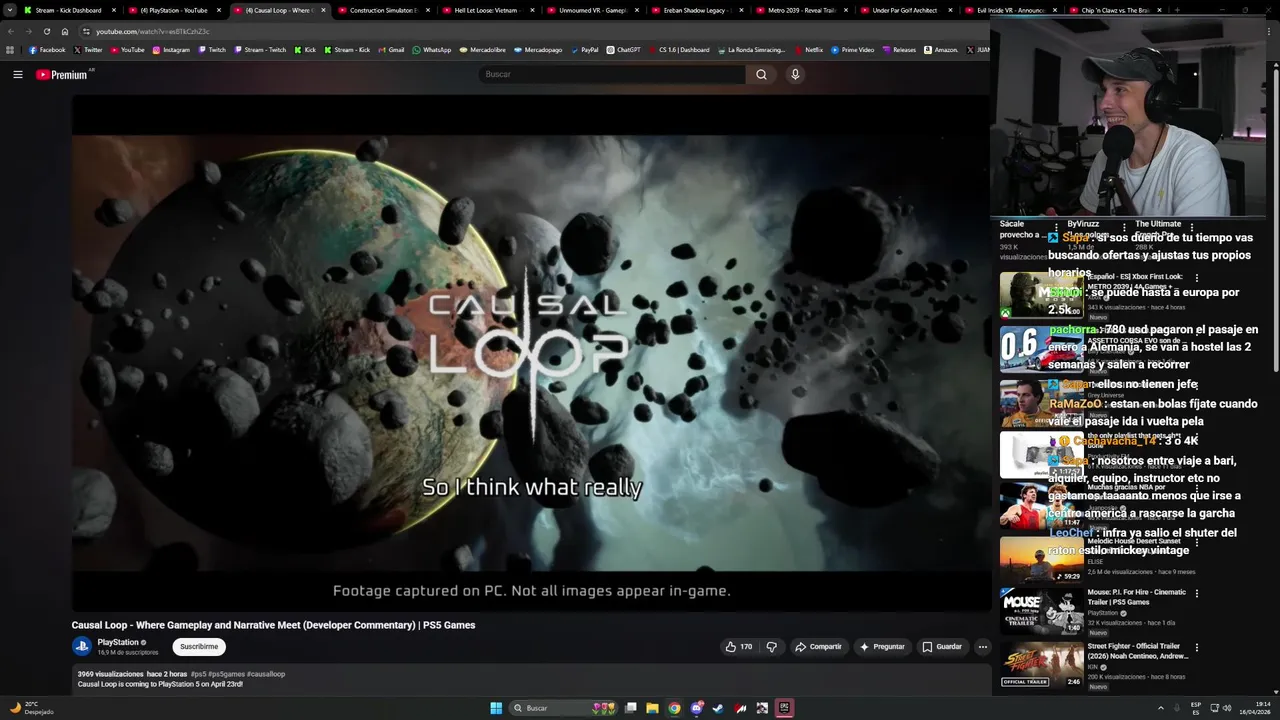Open the Twitch bookmark
This screenshot has height=720, width=1280.
coord(212,49)
